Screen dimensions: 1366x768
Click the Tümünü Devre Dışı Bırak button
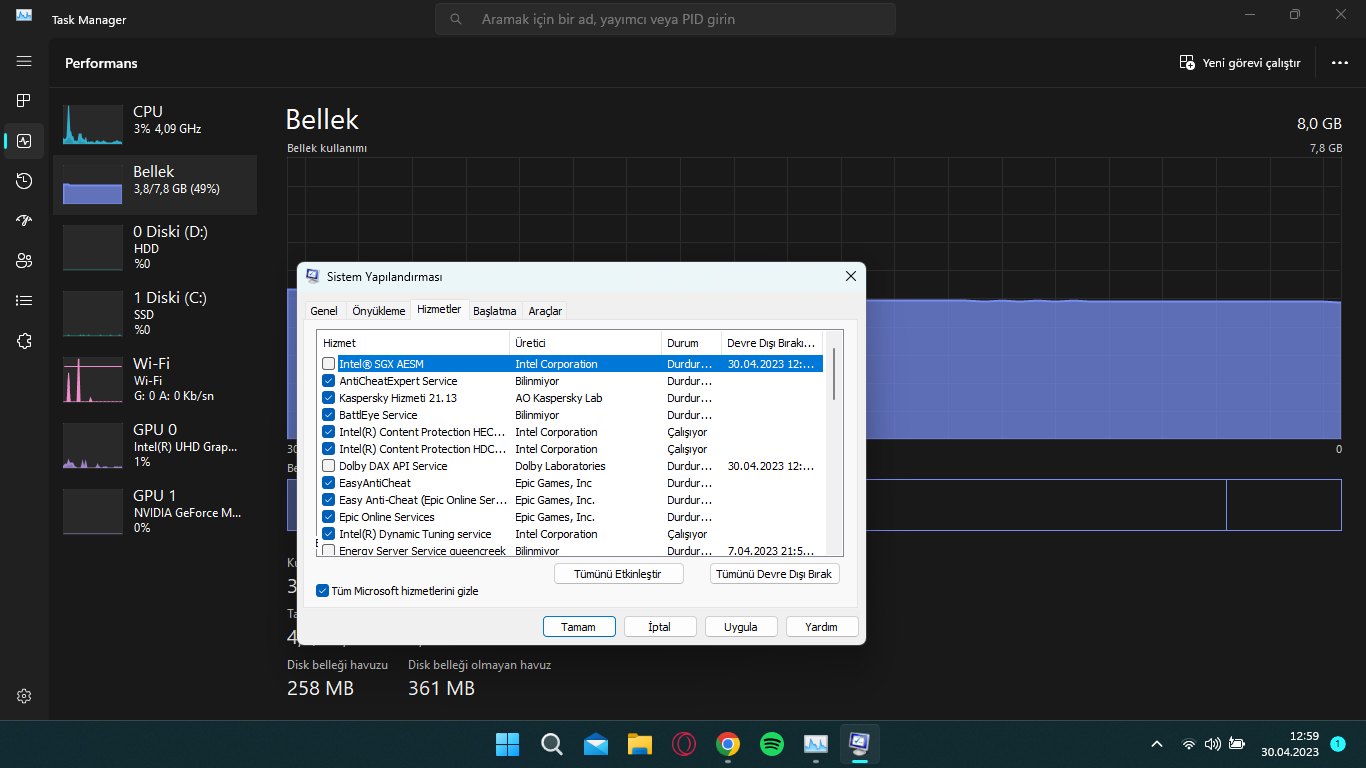pos(775,574)
